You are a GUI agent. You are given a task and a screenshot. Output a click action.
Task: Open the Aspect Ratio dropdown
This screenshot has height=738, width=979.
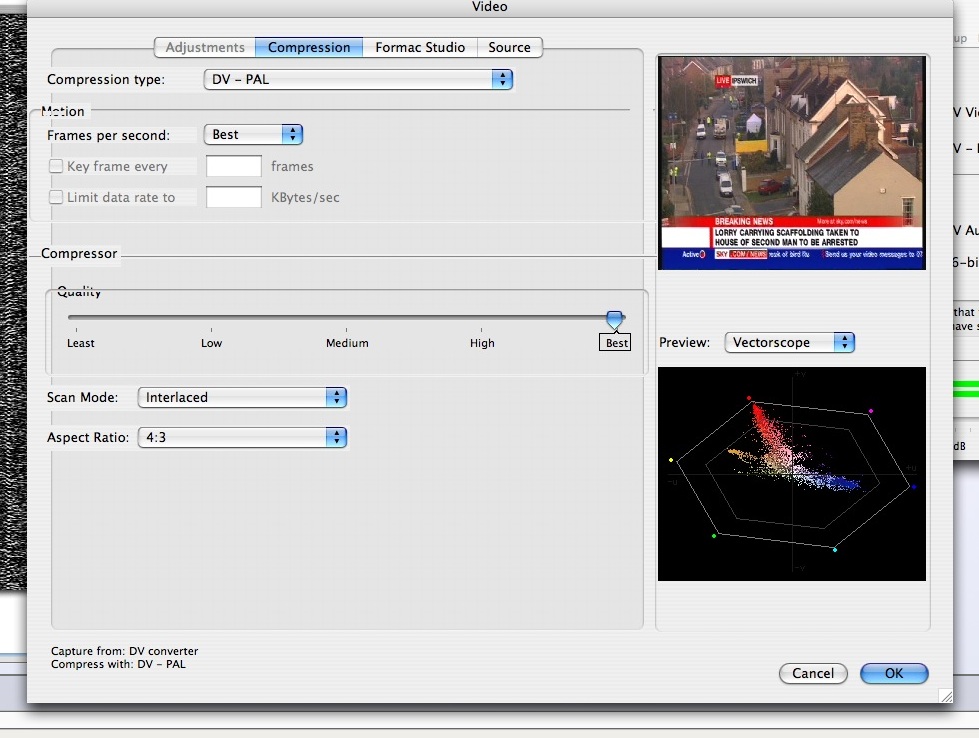click(242, 437)
